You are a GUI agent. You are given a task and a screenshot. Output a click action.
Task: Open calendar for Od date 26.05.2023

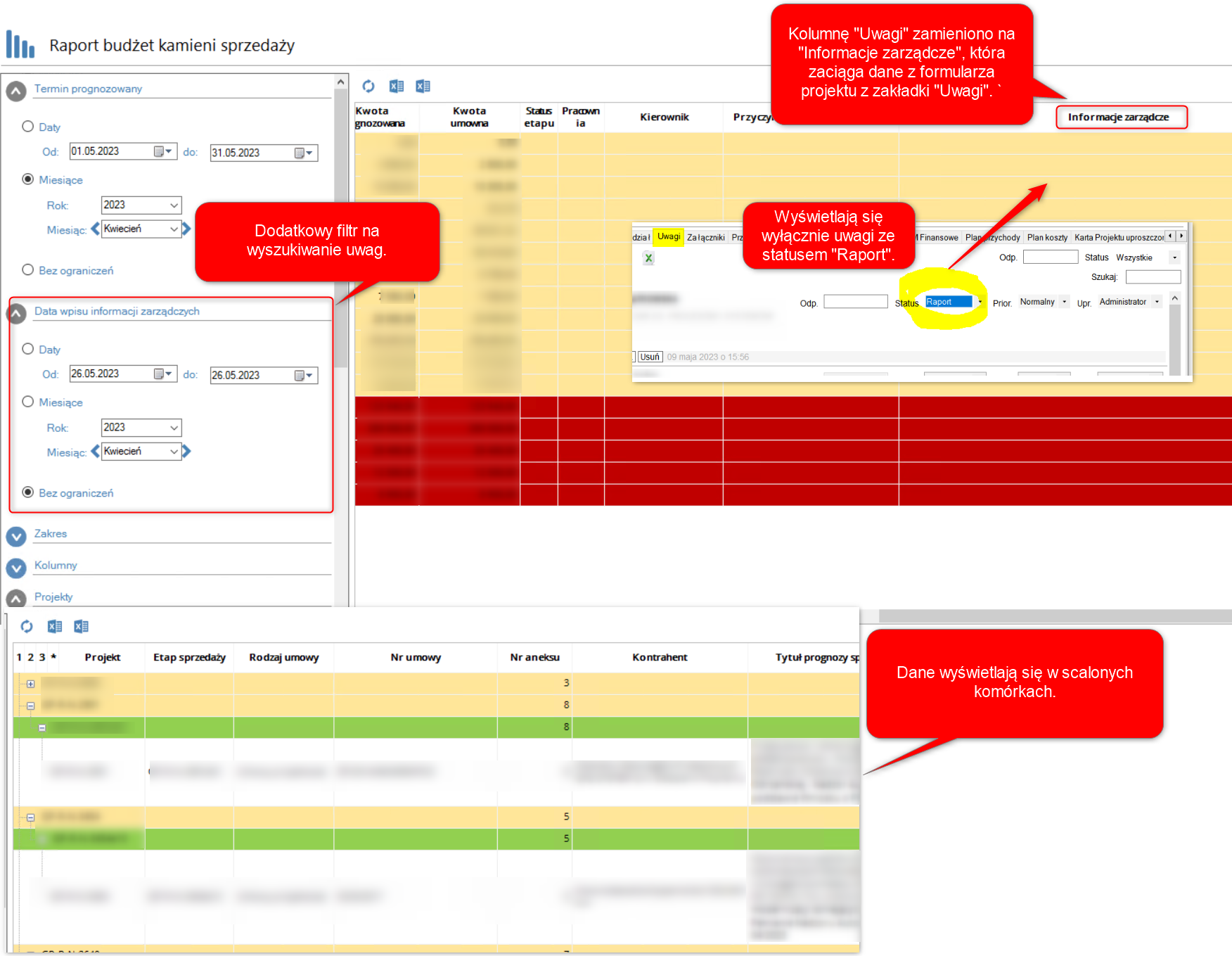tap(163, 374)
